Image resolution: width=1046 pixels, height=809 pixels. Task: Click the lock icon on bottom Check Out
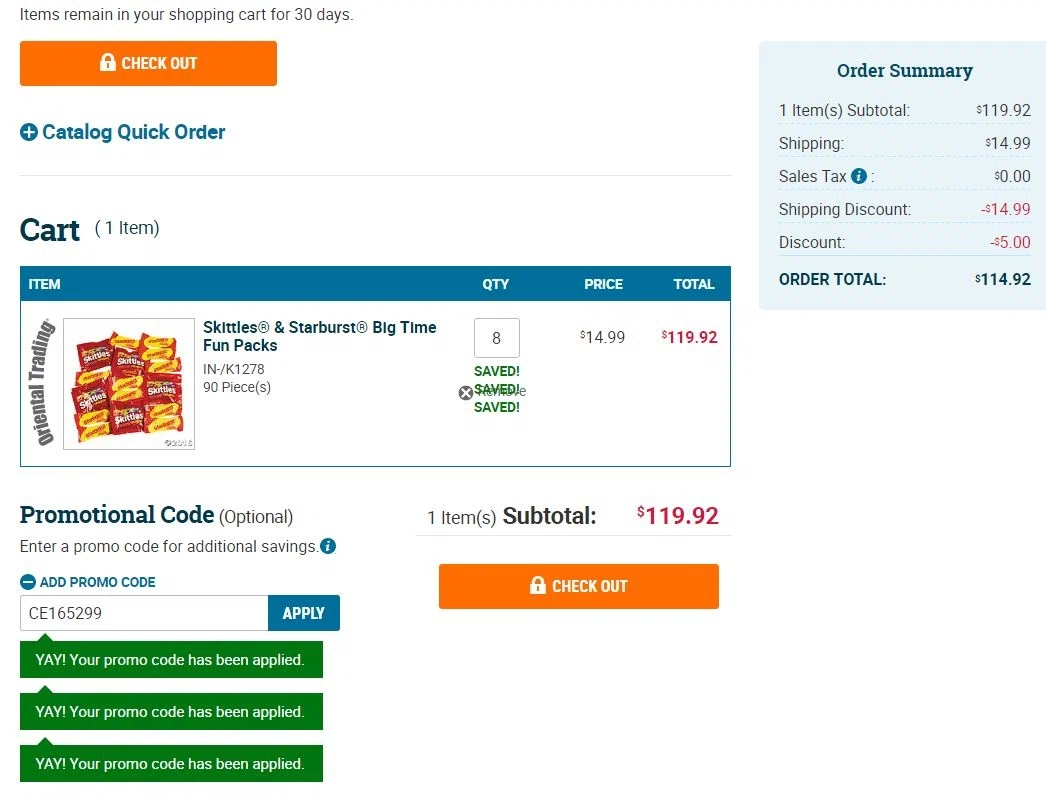[x=538, y=586]
